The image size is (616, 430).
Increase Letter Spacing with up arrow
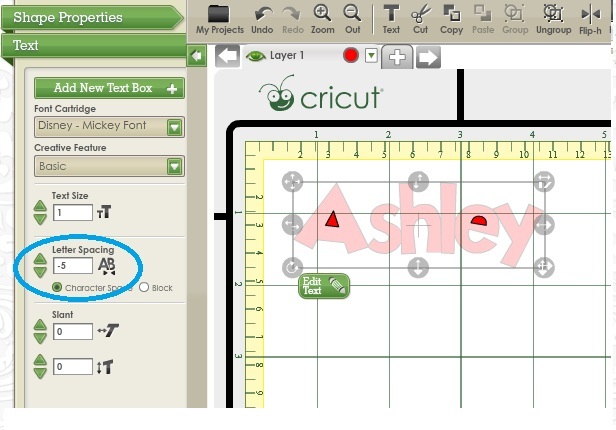click(40, 259)
